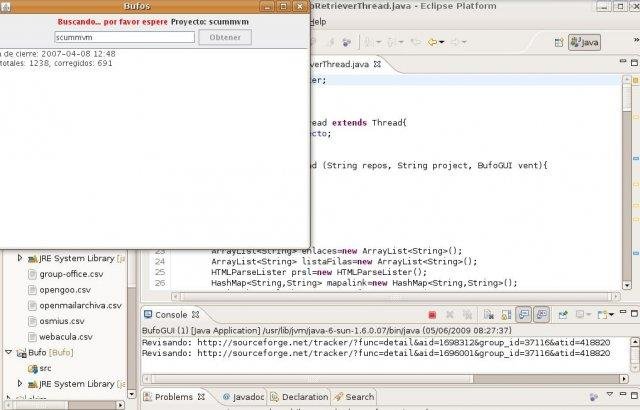Close the RetrieverThread.java editor tab
The image size is (640, 410).
[378, 64]
